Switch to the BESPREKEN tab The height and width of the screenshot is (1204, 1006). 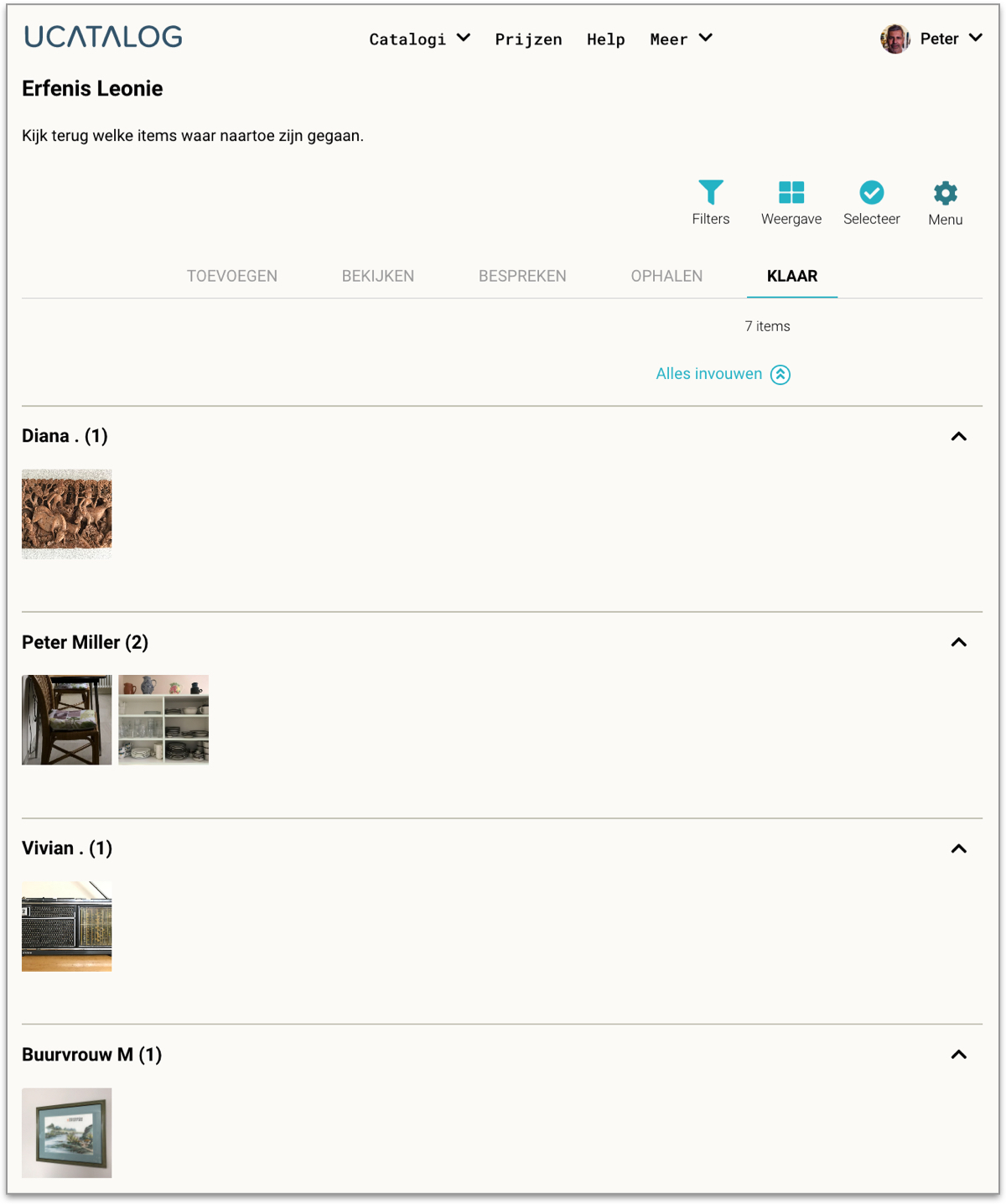click(x=522, y=276)
